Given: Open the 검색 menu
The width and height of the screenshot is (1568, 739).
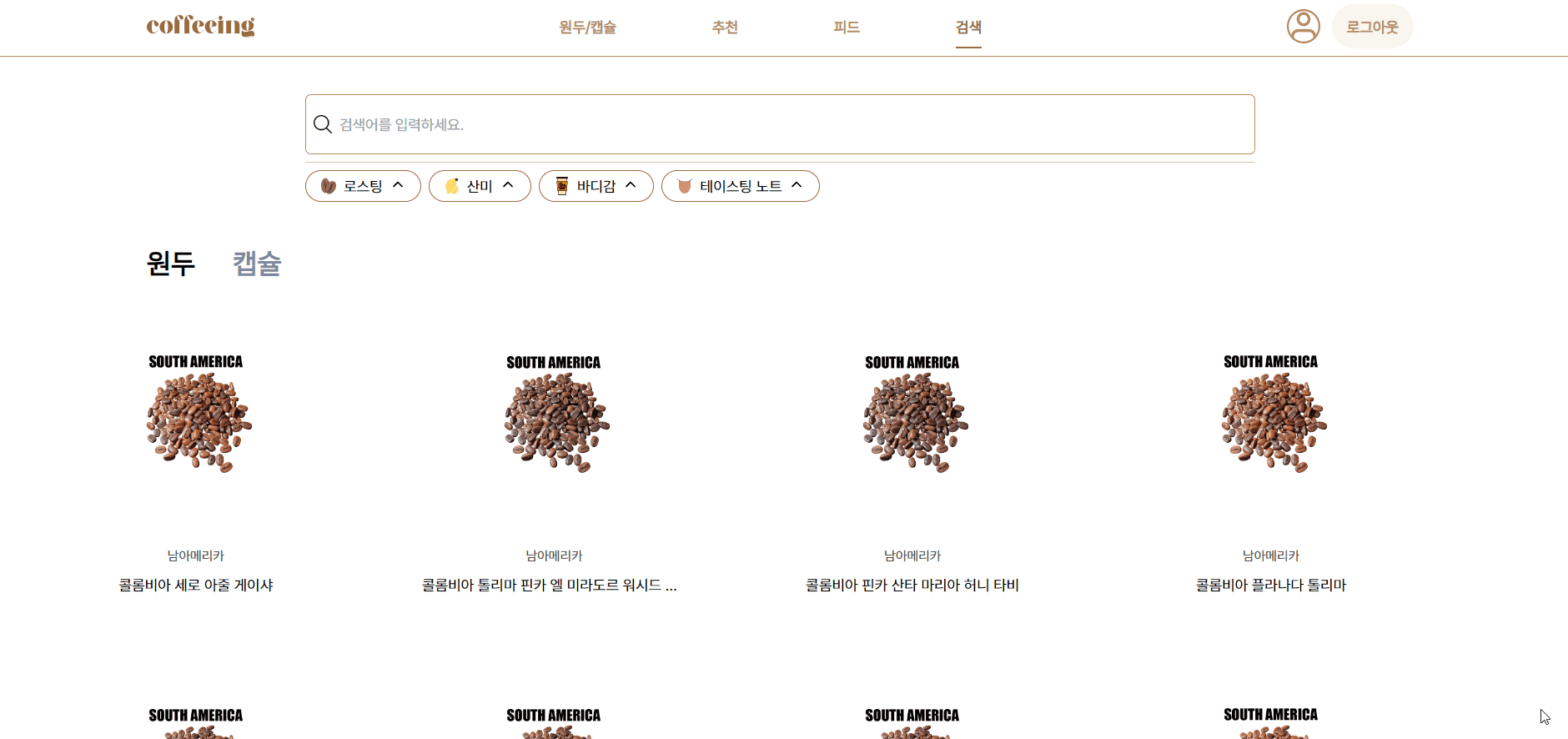Looking at the screenshot, I should tap(968, 28).
